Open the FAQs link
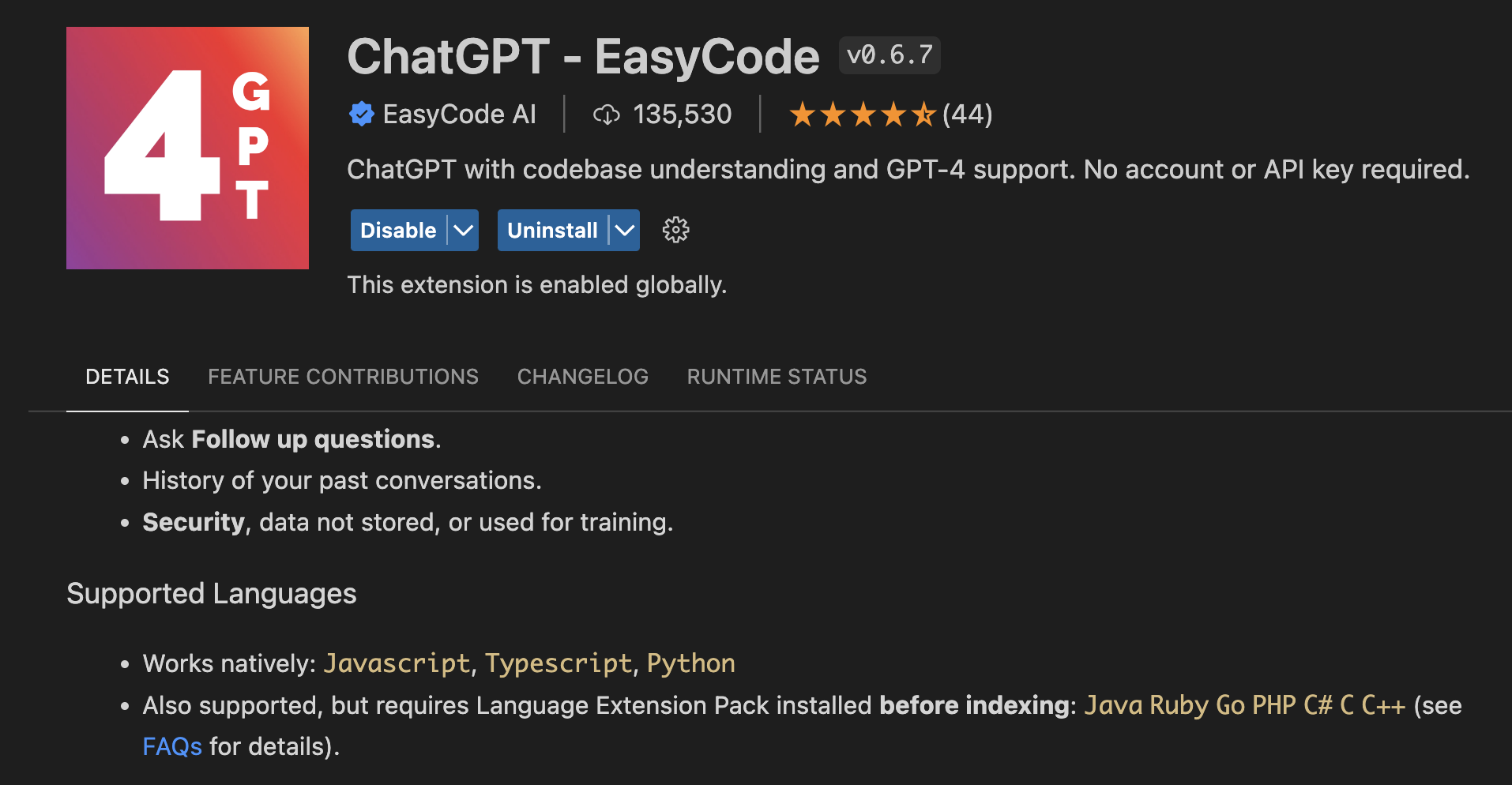Screen dimensions: 1512x785 pyautogui.click(x=172, y=746)
